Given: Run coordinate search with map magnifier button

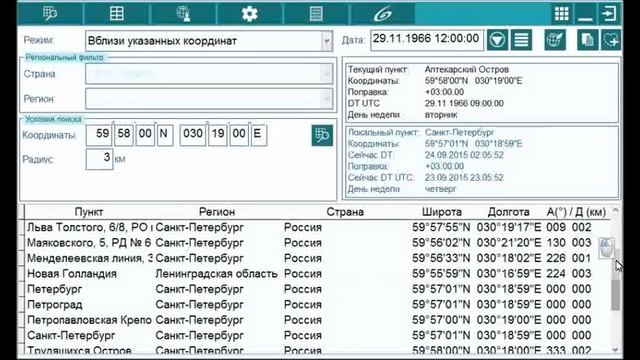Looking at the screenshot, I should pos(322,135).
